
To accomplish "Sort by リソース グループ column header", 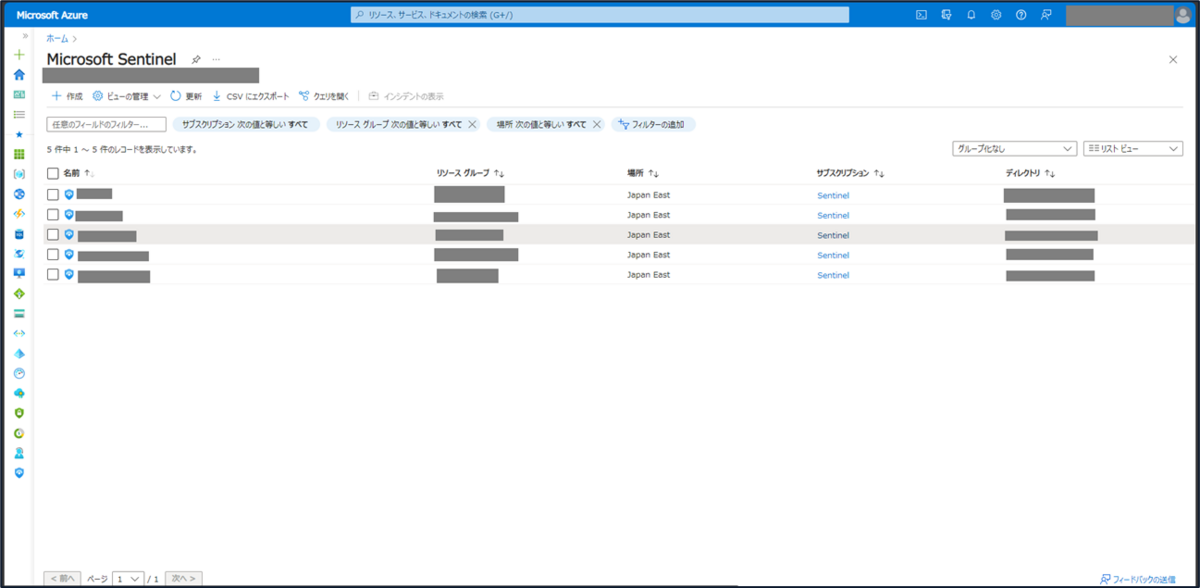I will (x=471, y=173).
